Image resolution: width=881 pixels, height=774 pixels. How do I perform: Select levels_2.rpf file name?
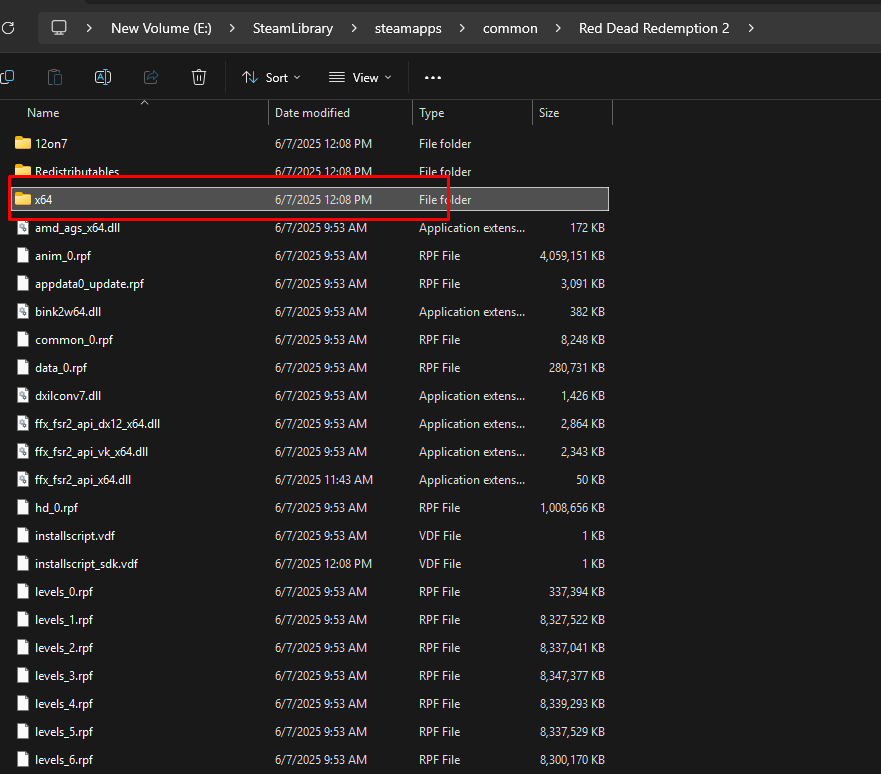click(64, 648)
